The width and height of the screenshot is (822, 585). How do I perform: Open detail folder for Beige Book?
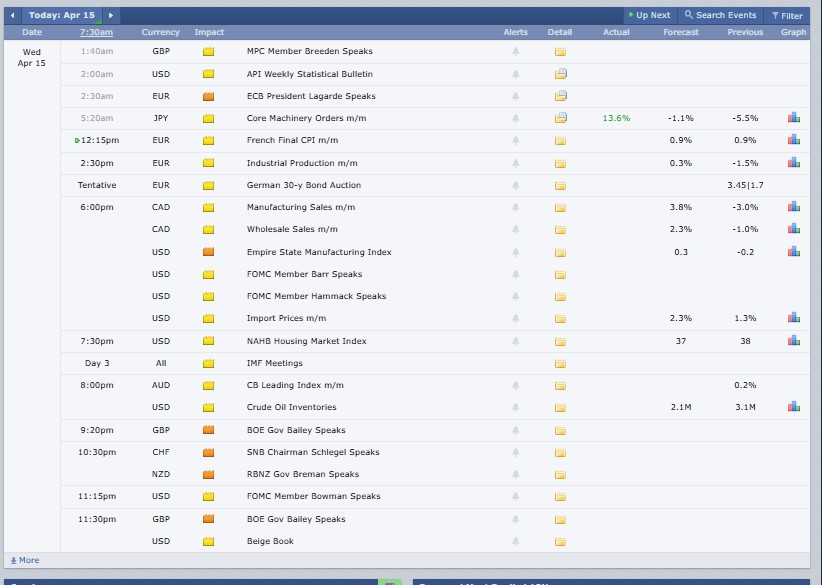click(x=560, y=541)
